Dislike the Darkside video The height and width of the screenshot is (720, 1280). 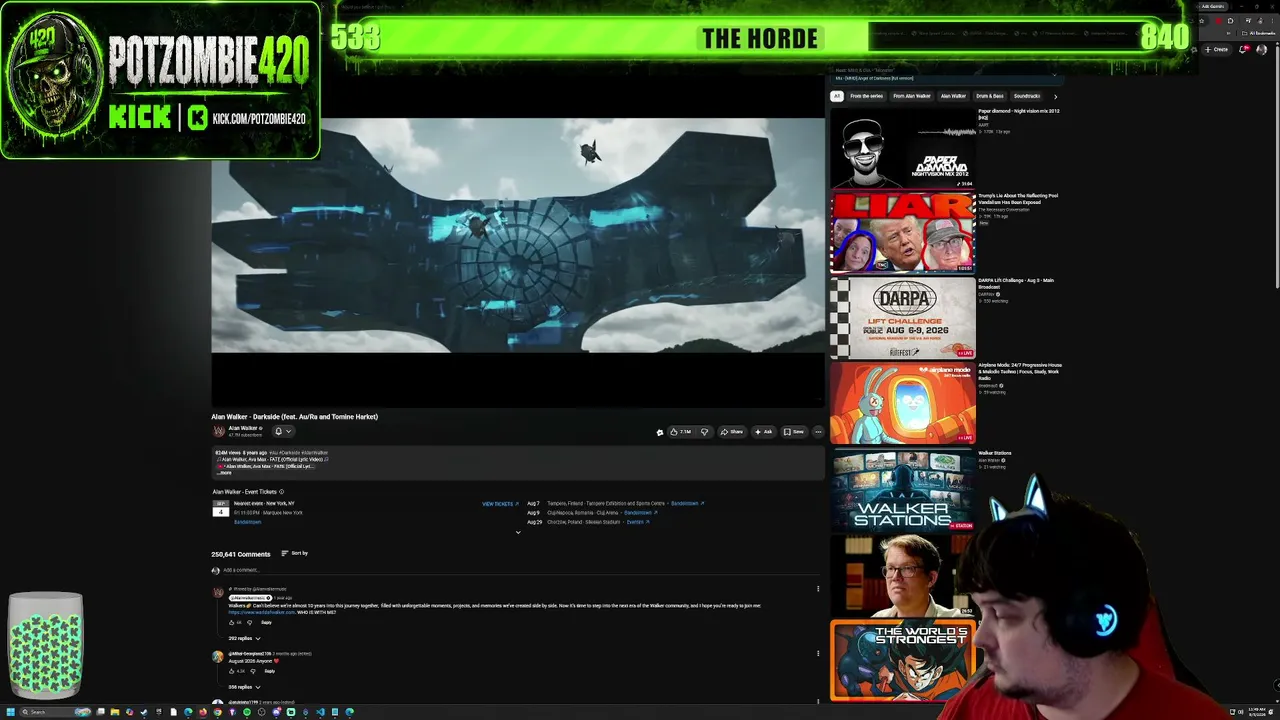pos(704,432)
